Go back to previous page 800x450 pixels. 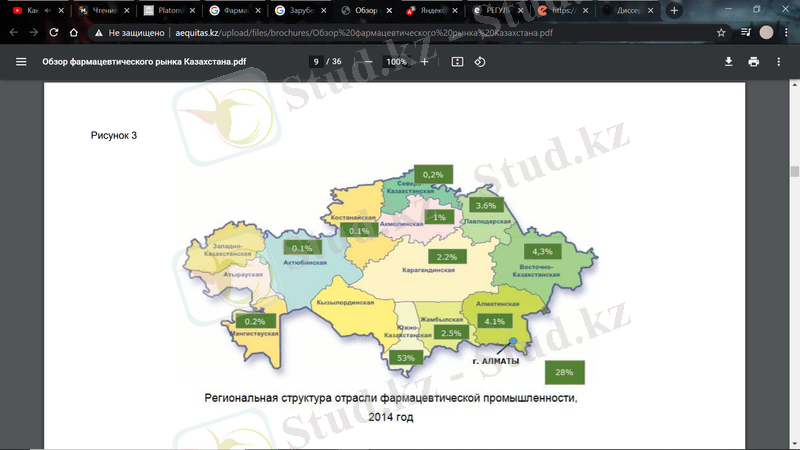pyautogui.click(x=14, y=33)
